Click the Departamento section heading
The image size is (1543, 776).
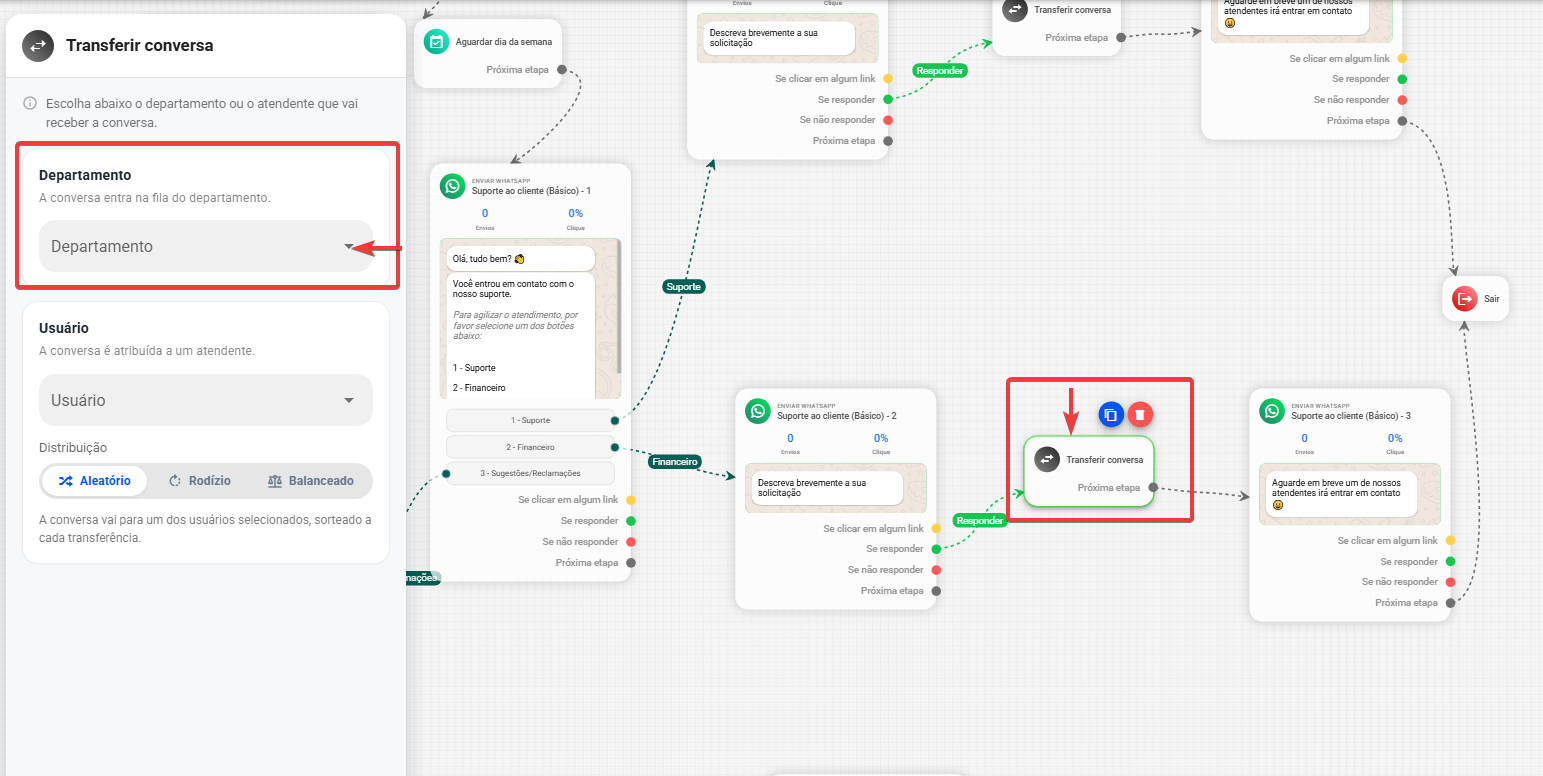click(85, 175)
